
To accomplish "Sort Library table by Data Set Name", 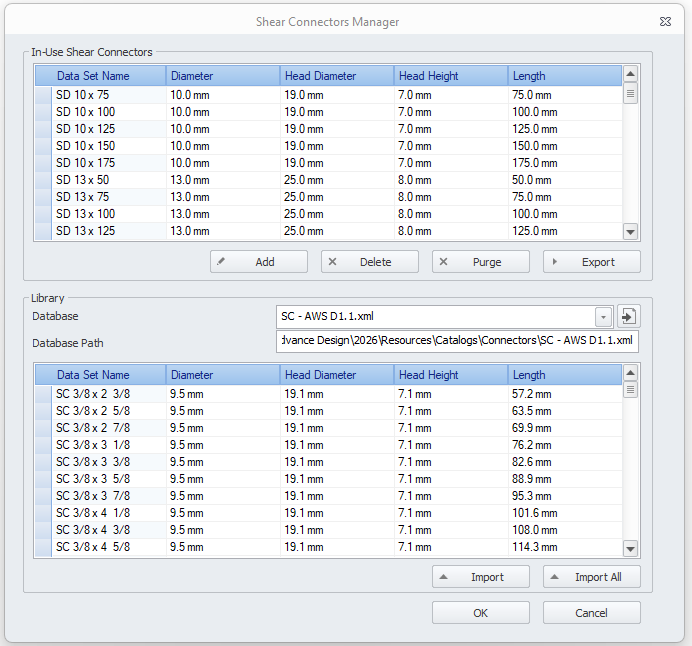I will tap(101, 375).
